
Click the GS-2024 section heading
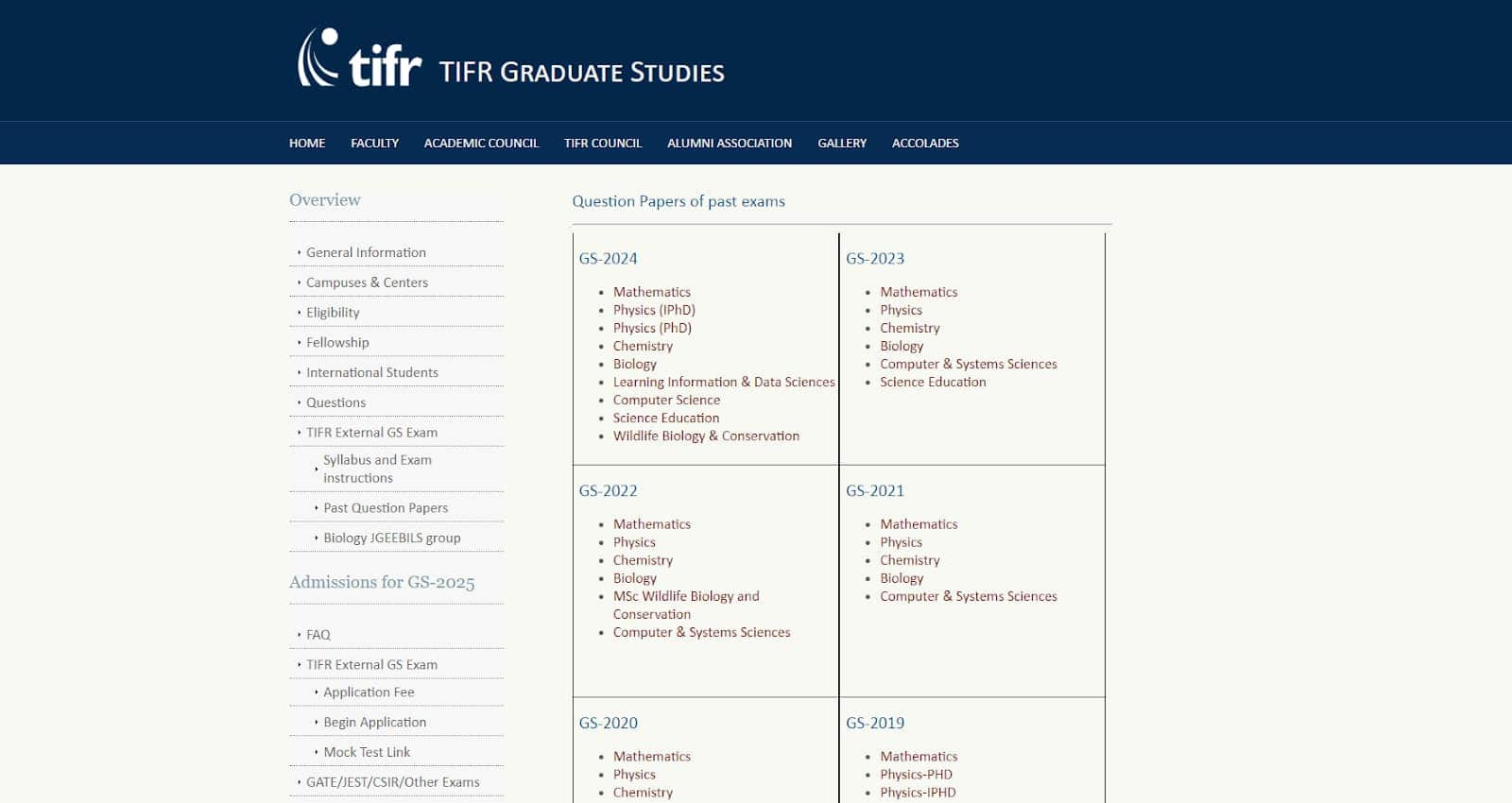pos(608,259)
